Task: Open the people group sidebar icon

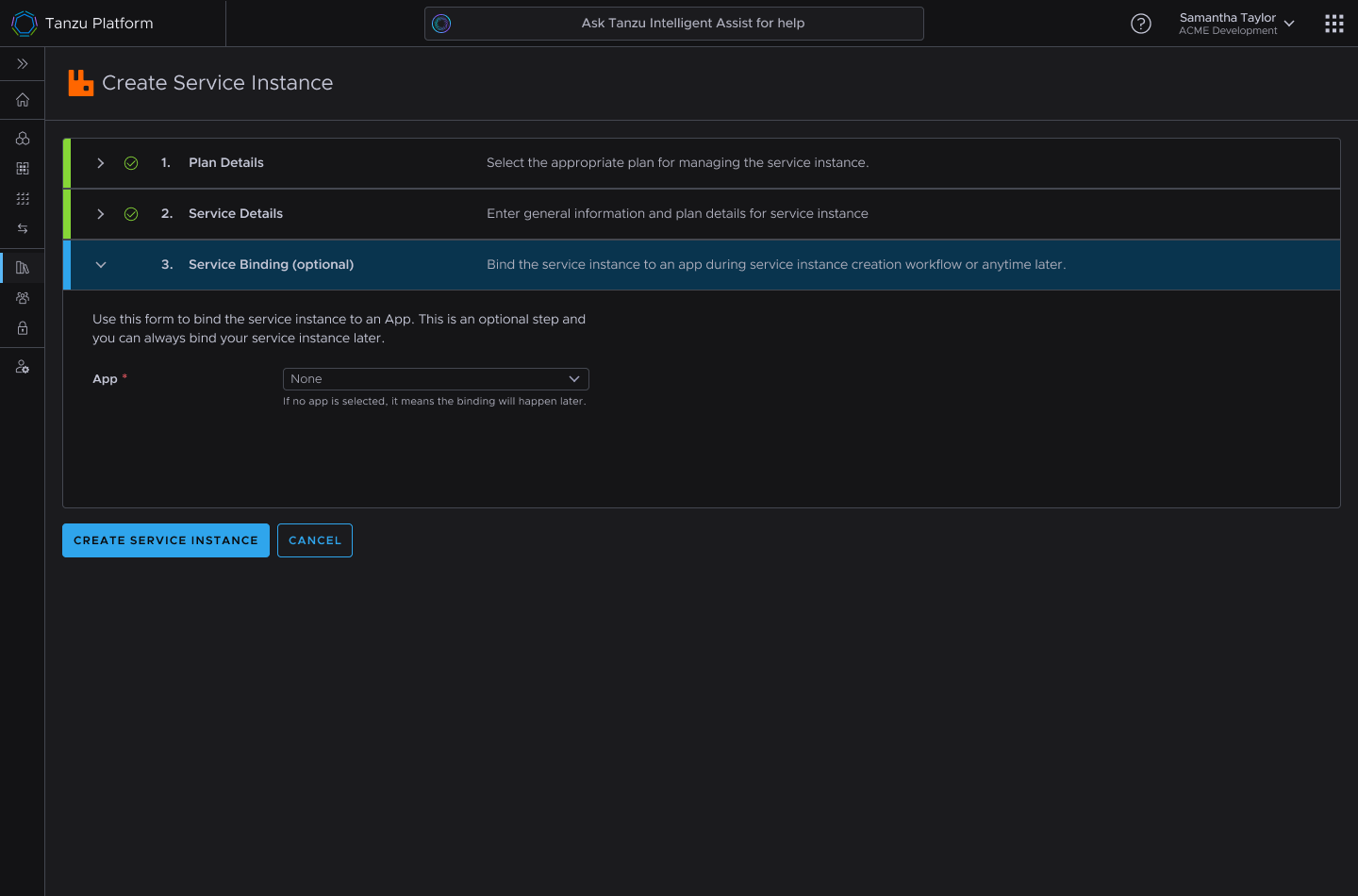Action: 23,298
